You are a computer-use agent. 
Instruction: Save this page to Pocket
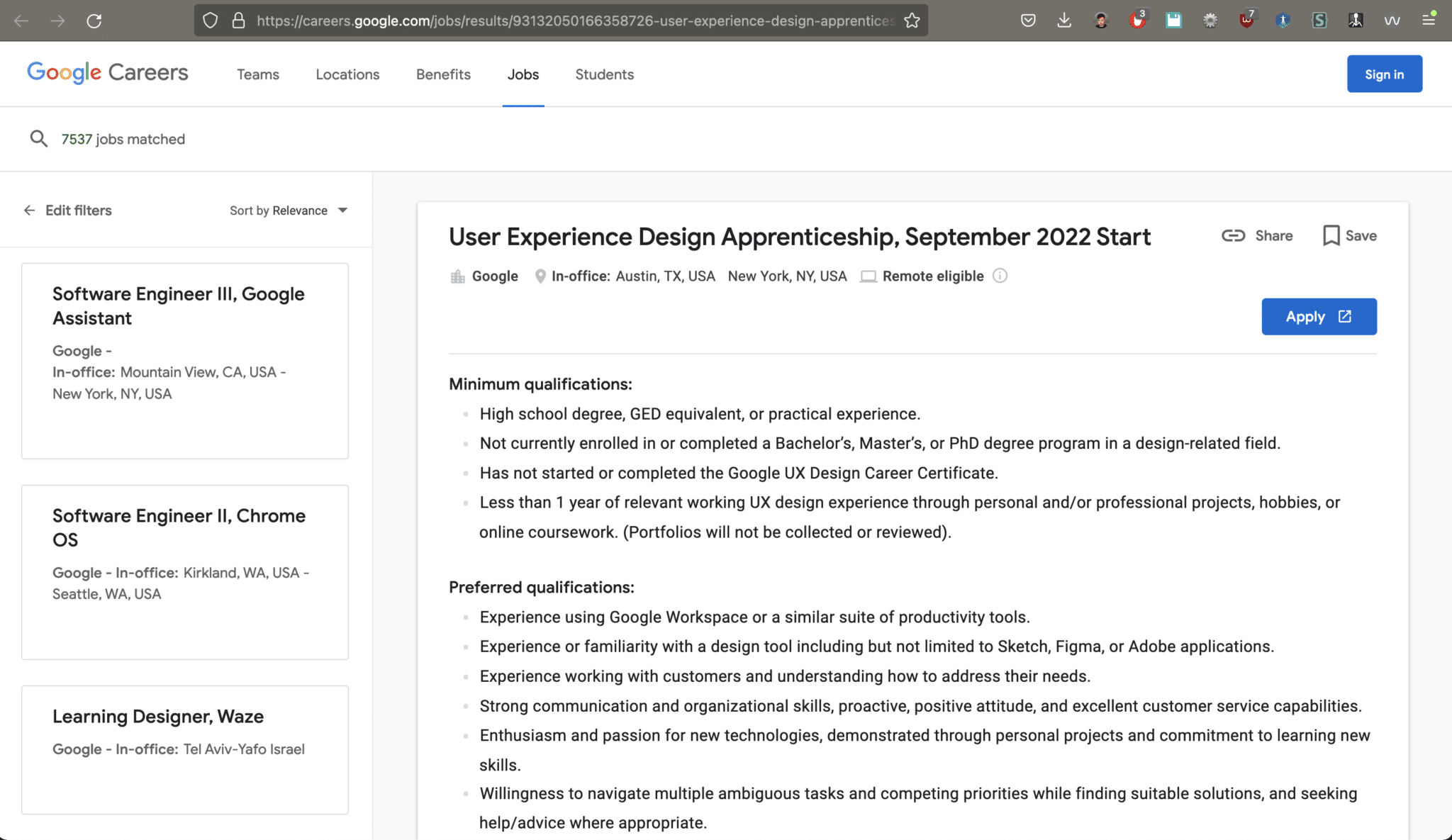click(1028, 20)
